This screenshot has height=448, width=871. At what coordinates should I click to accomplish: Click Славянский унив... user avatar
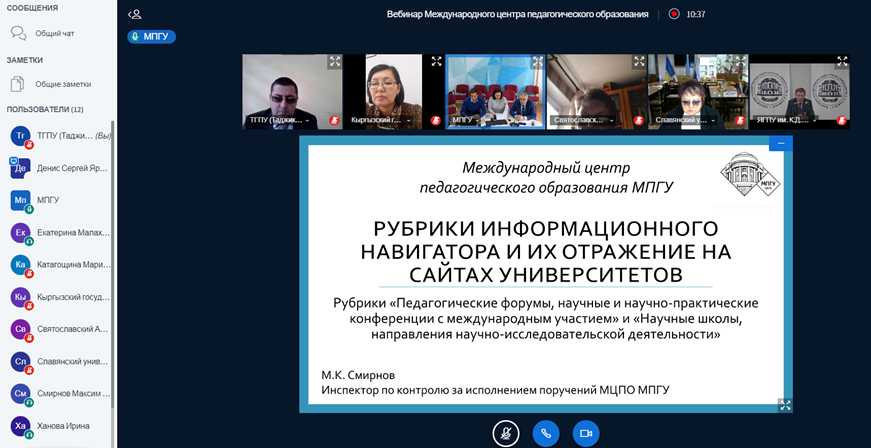[x=21, y=361]
